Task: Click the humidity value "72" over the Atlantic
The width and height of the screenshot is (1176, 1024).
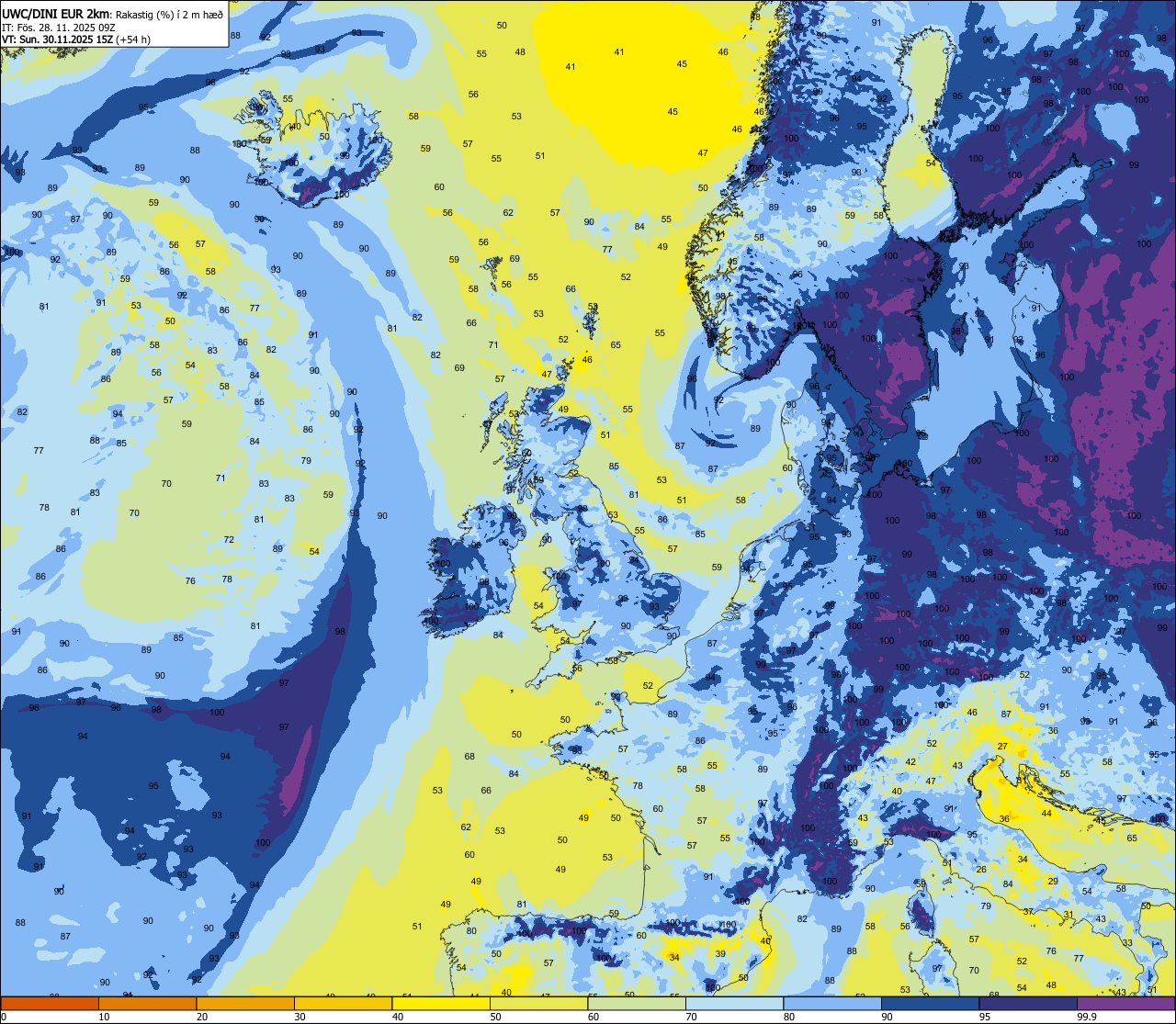Action: coord(229,539)
